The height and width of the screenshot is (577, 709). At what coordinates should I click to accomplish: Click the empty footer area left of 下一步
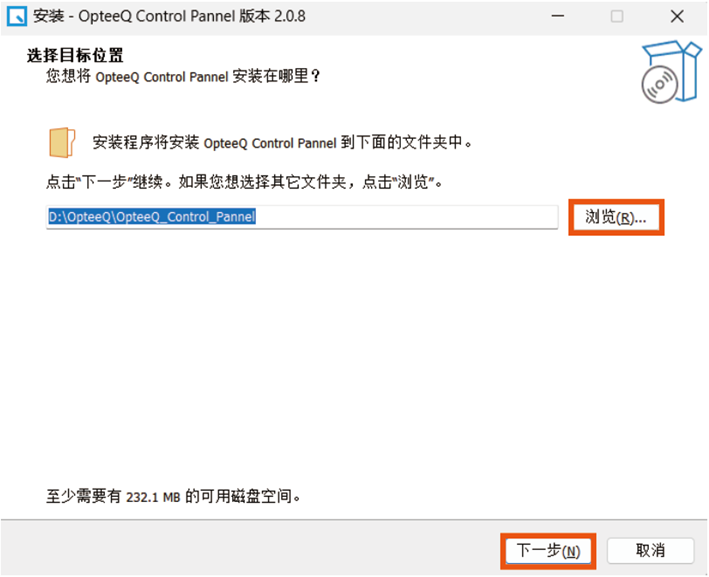click(x=250, y=550)
